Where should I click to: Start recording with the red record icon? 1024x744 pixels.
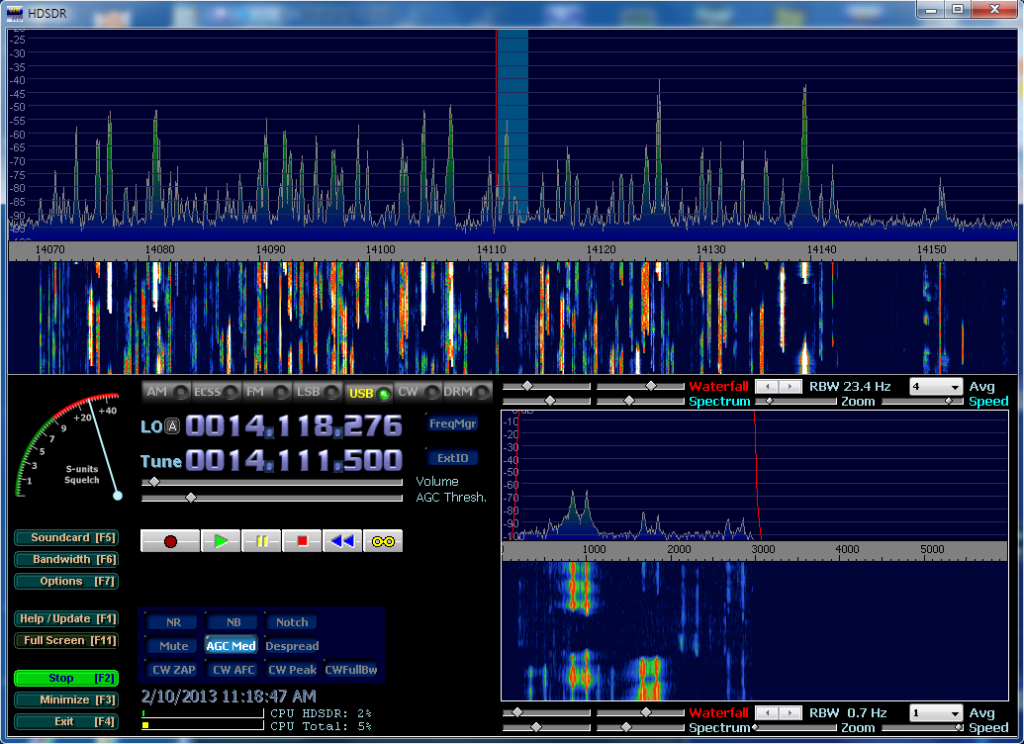pyautogui.click(x=169, y=540)
